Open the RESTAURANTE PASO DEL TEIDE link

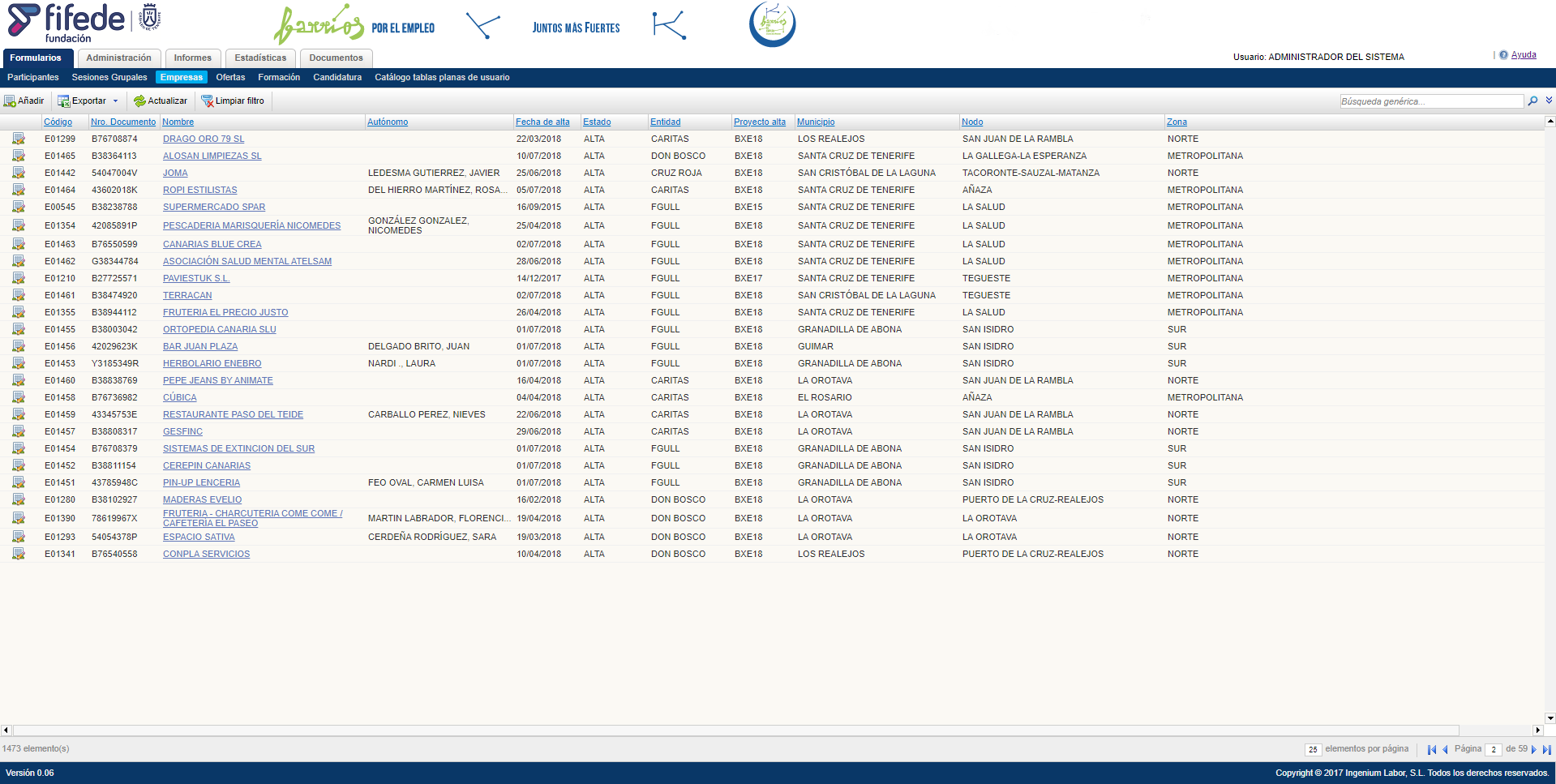coord(234,414)
